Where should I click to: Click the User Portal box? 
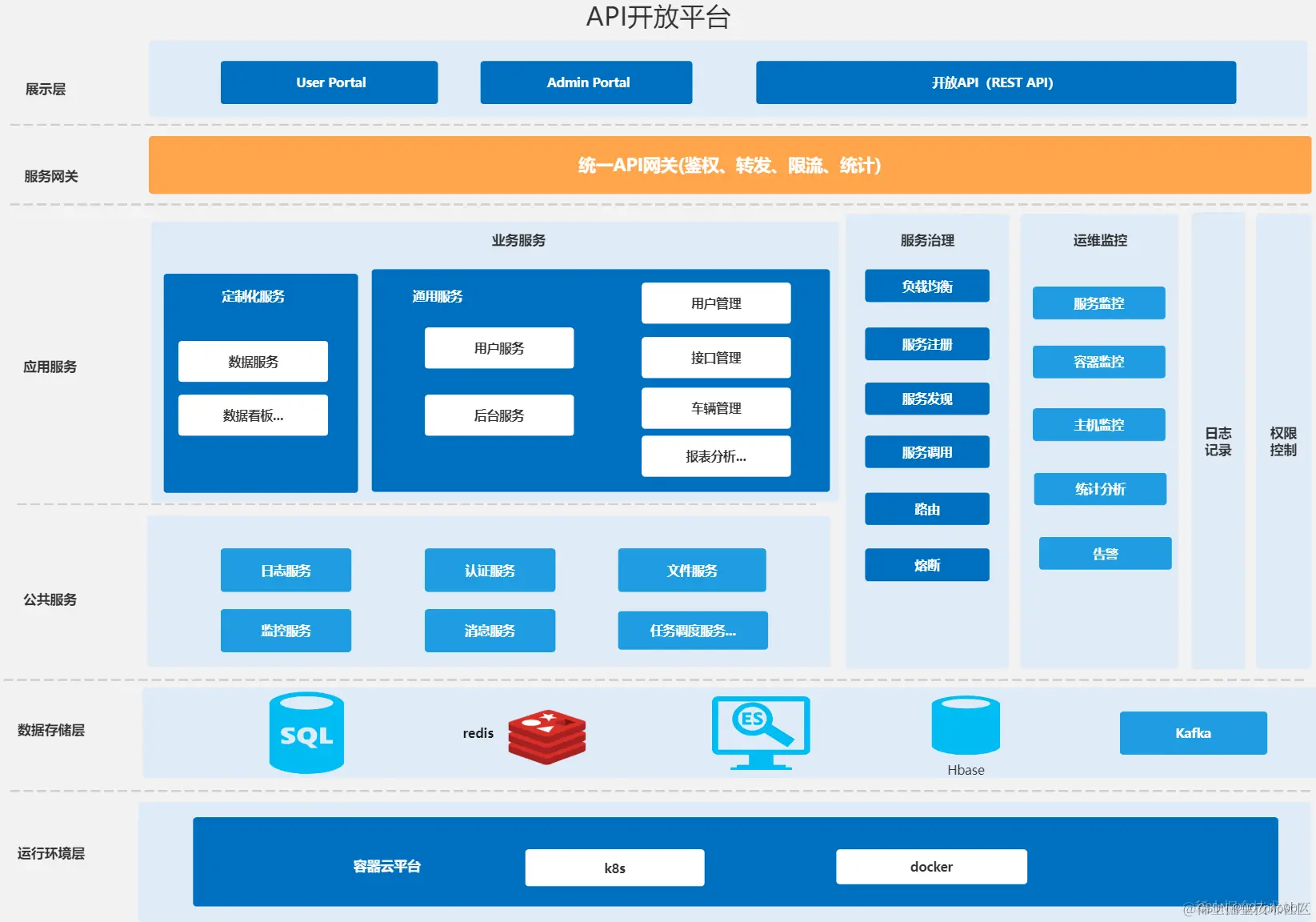pyautogui.click(x=329, y=82)
